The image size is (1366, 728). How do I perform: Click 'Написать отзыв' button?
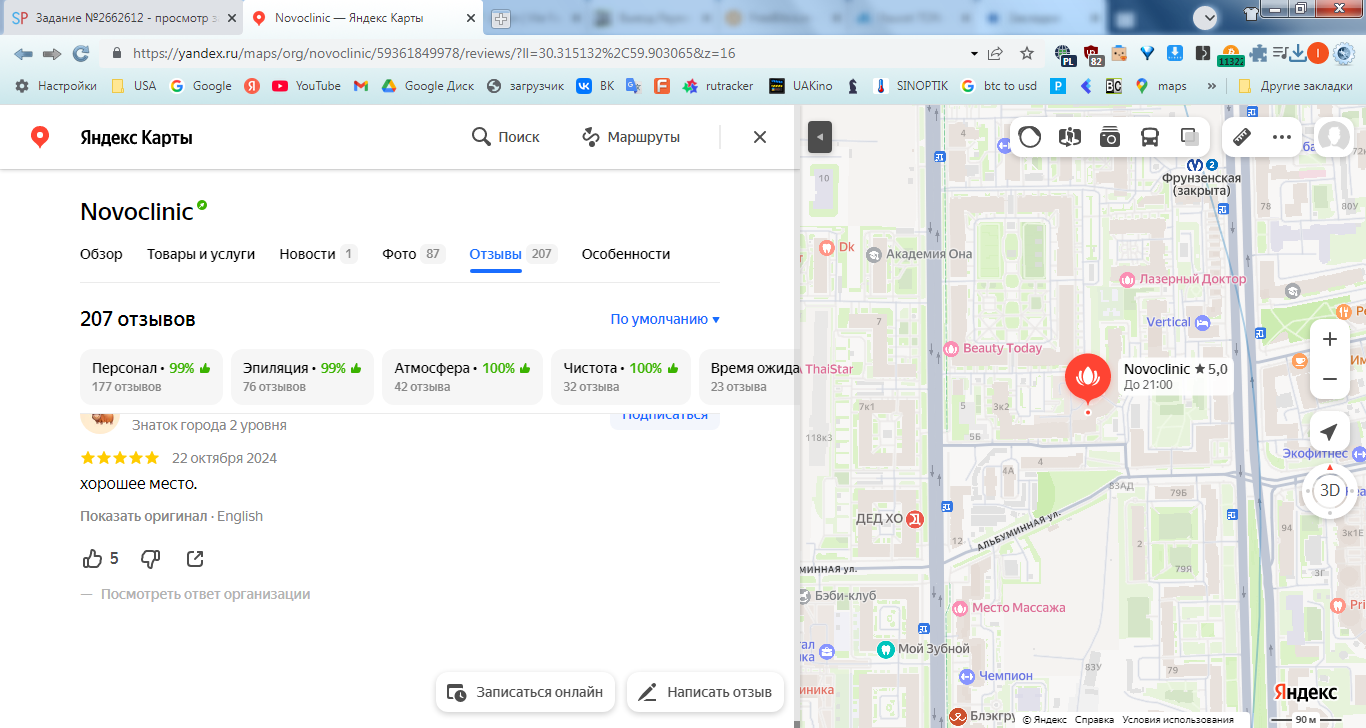pyautogui.click(x=705, y=692)
